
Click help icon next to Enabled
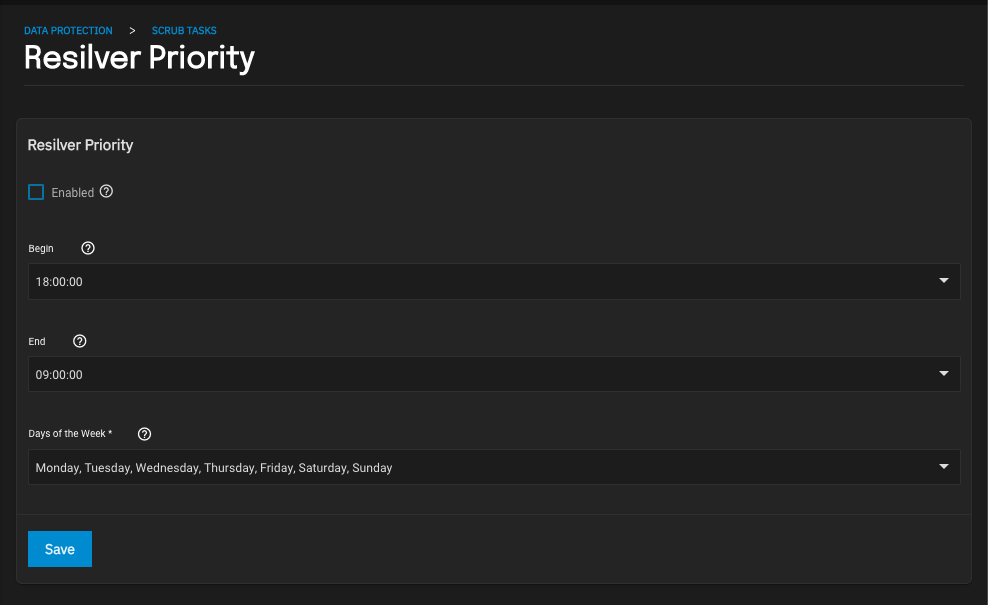click(x=106, y=192)
